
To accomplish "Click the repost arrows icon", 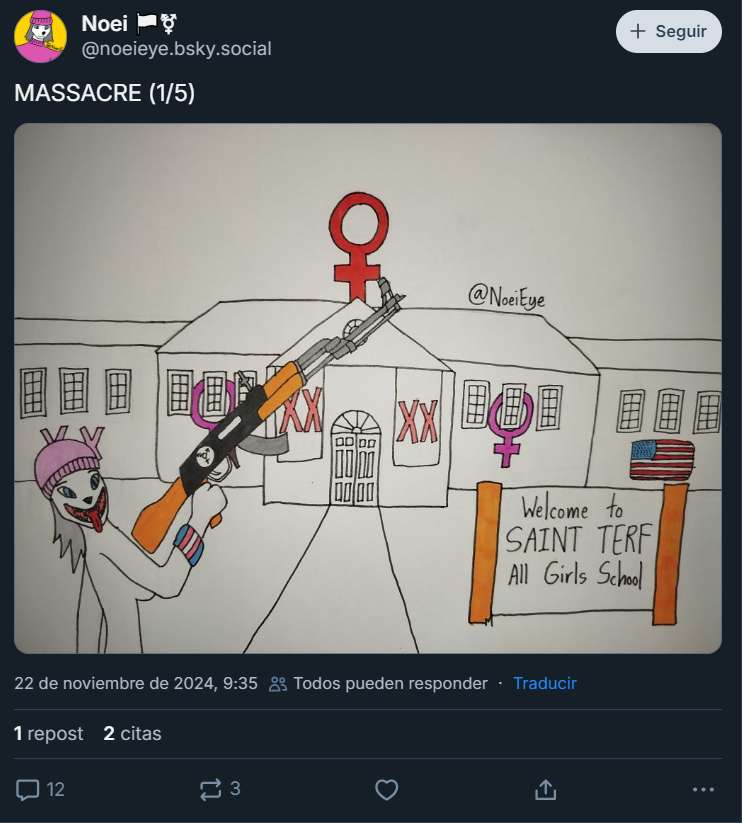I will pos(210,789).
